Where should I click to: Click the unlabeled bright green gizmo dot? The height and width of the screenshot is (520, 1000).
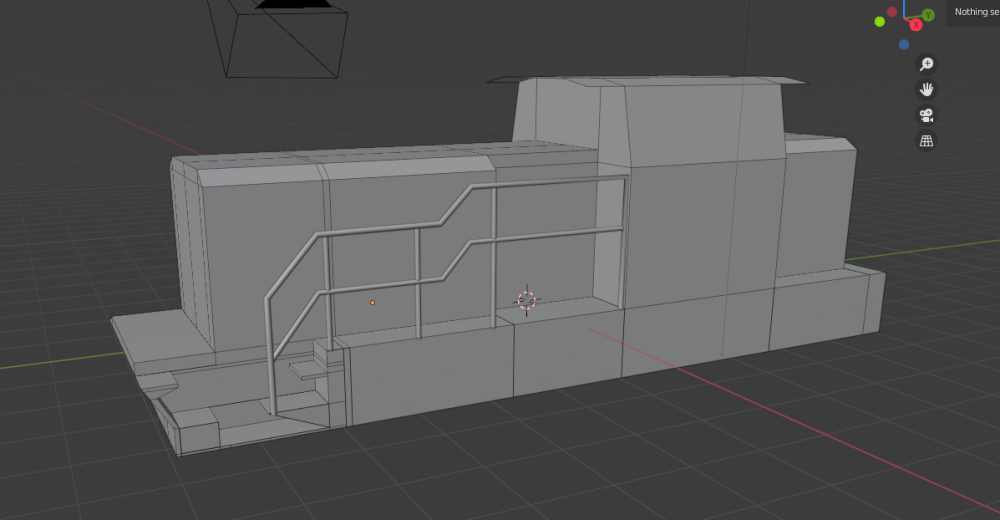880,21
